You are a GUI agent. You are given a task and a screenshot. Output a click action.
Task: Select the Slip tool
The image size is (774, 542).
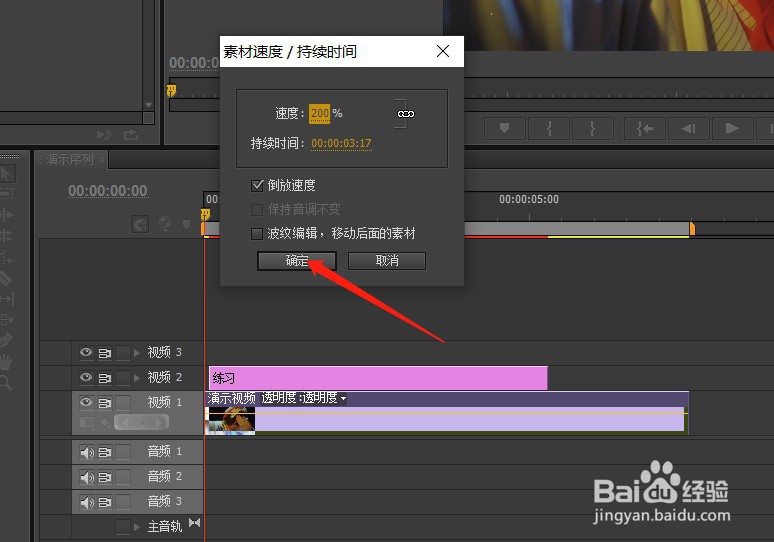(x=6, y=299)
